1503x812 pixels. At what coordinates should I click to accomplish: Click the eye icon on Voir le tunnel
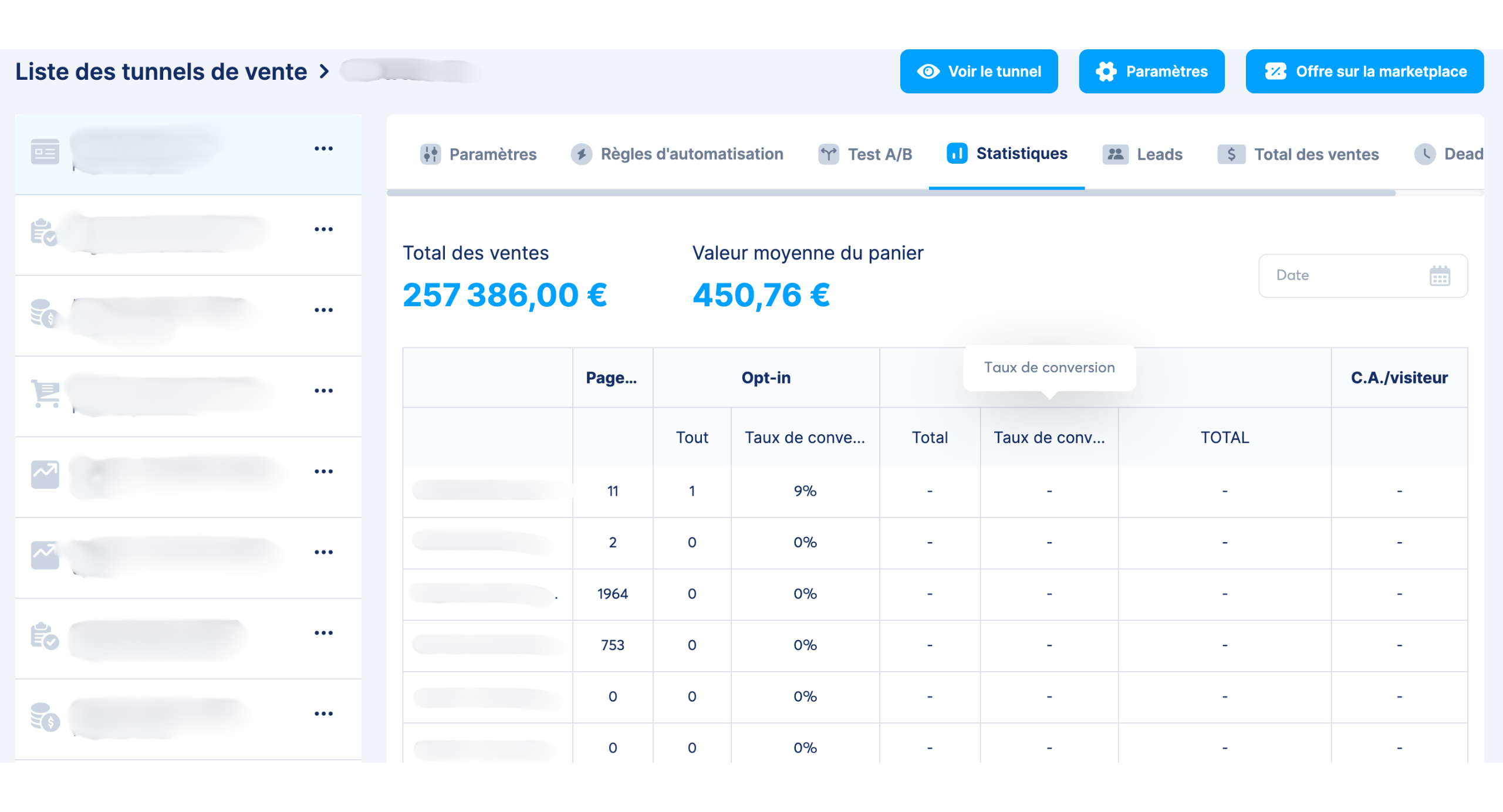tap(928, 72)
